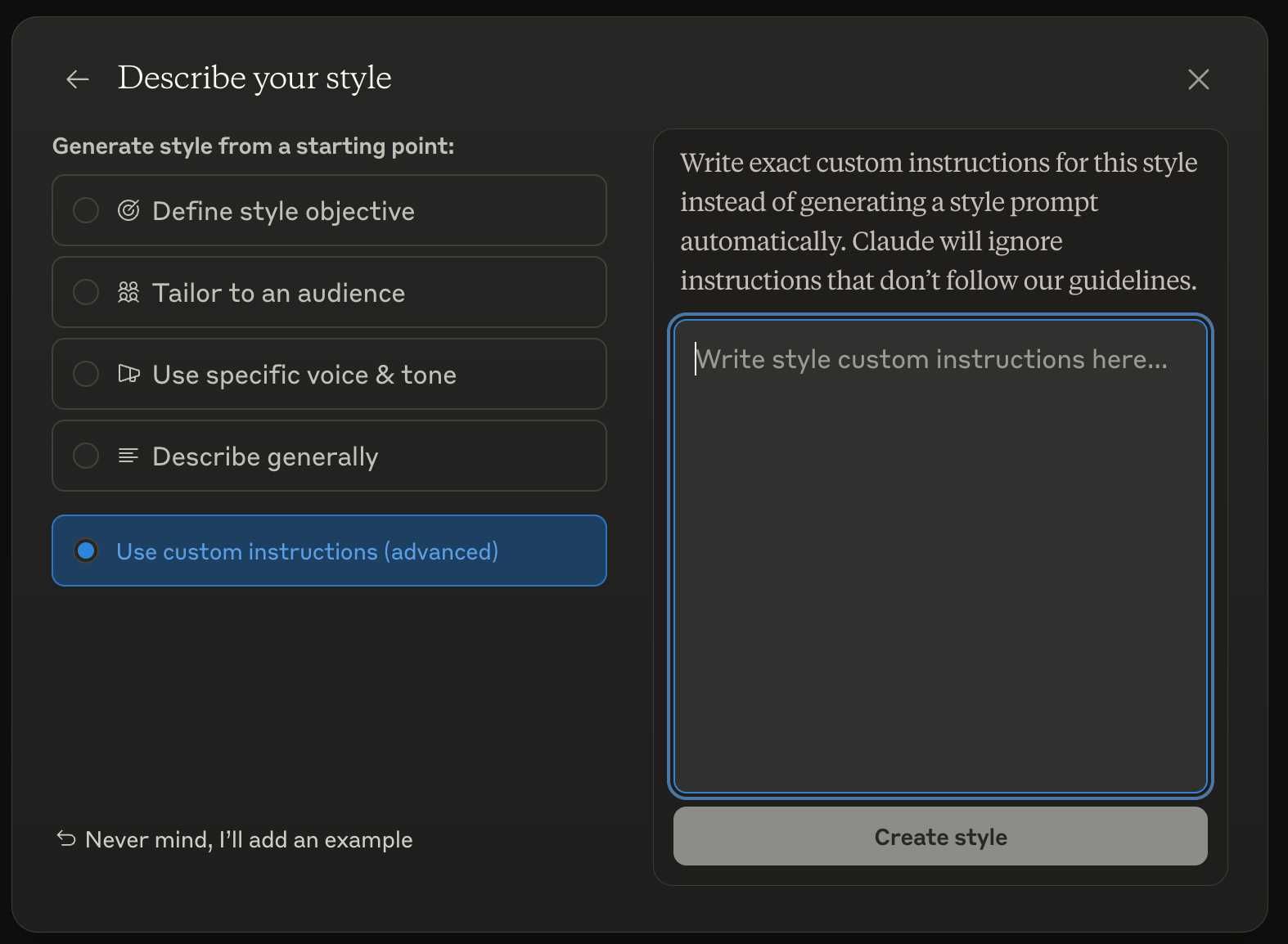Click the Tailor to an audience label text
Screen dimensions: 1288x944
278,293
